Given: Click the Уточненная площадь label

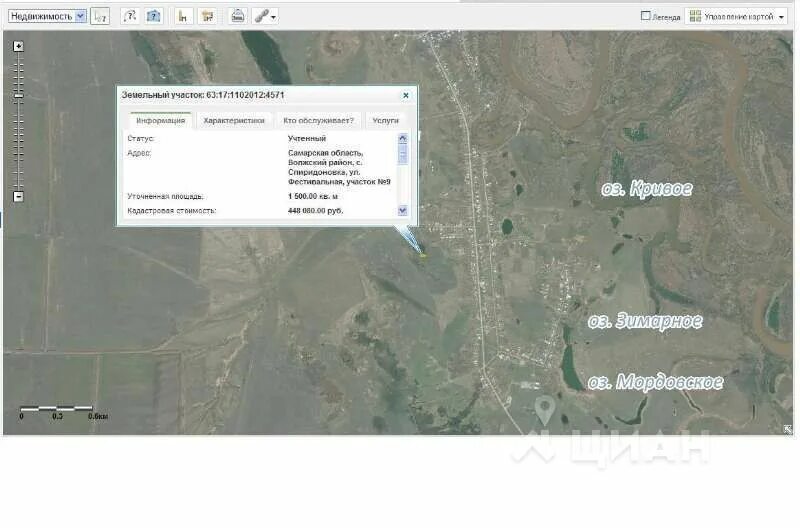Looking at the screenshot, I should pos(165,196).
